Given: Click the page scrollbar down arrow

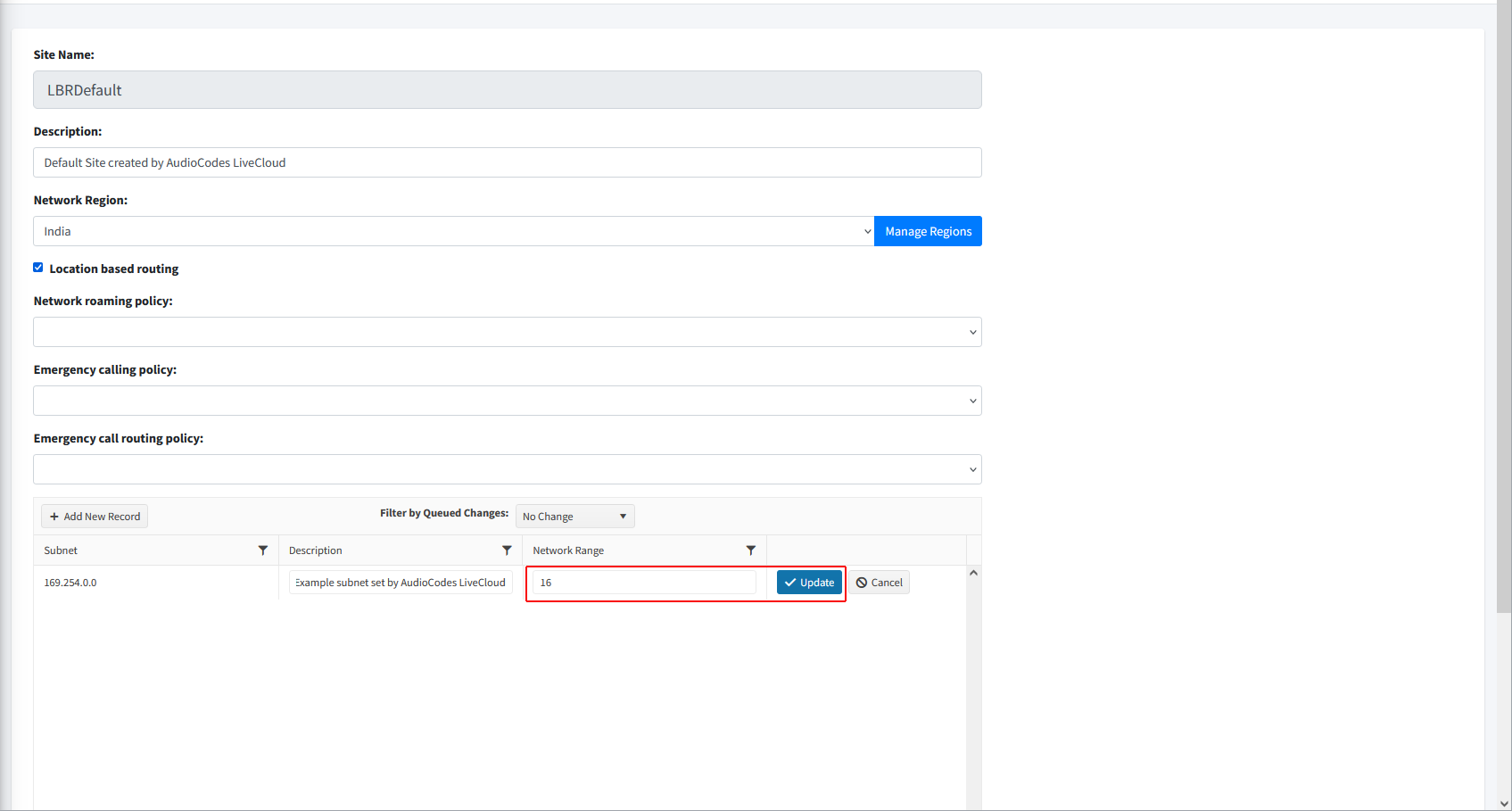Looking at the screenshot, I should pyautogui.click(x=1504, y=803).
